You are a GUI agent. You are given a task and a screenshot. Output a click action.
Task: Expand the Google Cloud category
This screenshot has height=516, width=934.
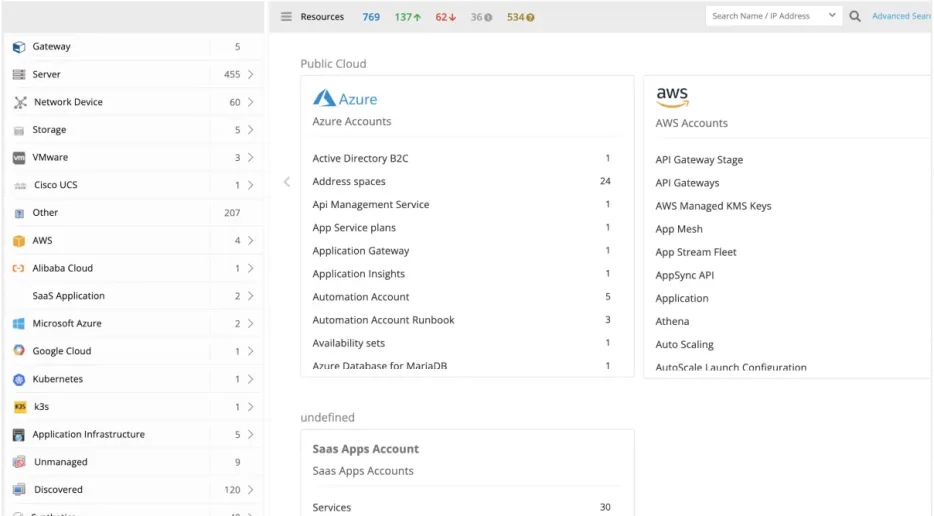click(x=251, y=352)
